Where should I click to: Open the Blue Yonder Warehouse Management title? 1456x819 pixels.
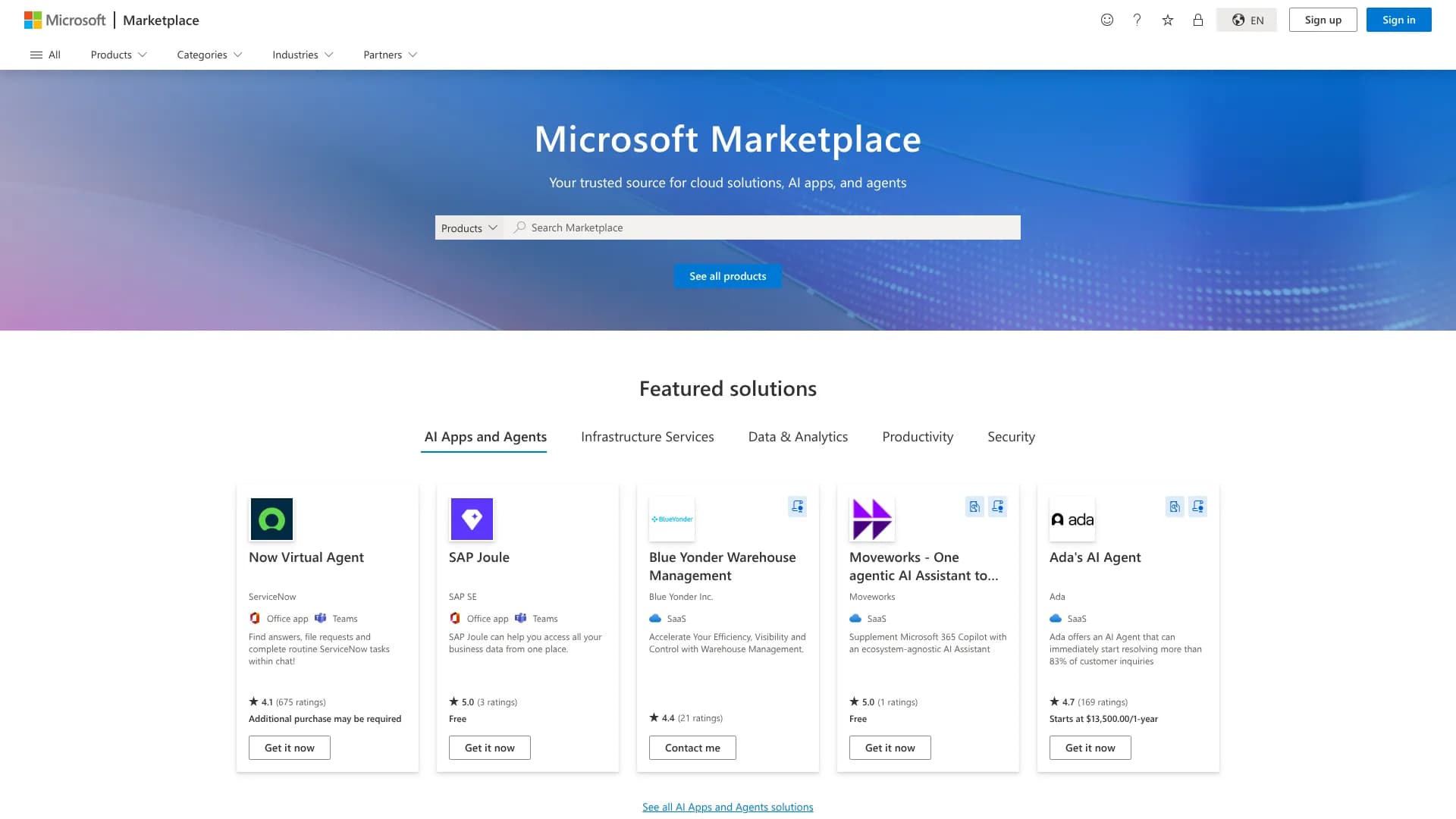[x=723, y=566]
